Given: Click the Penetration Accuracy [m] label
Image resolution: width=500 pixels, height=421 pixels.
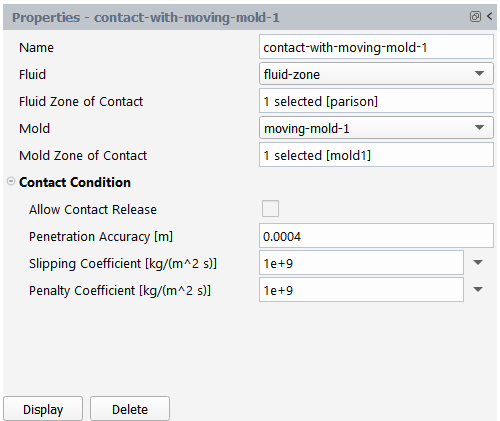Looking at the screenshot, I should pos(101,237).
